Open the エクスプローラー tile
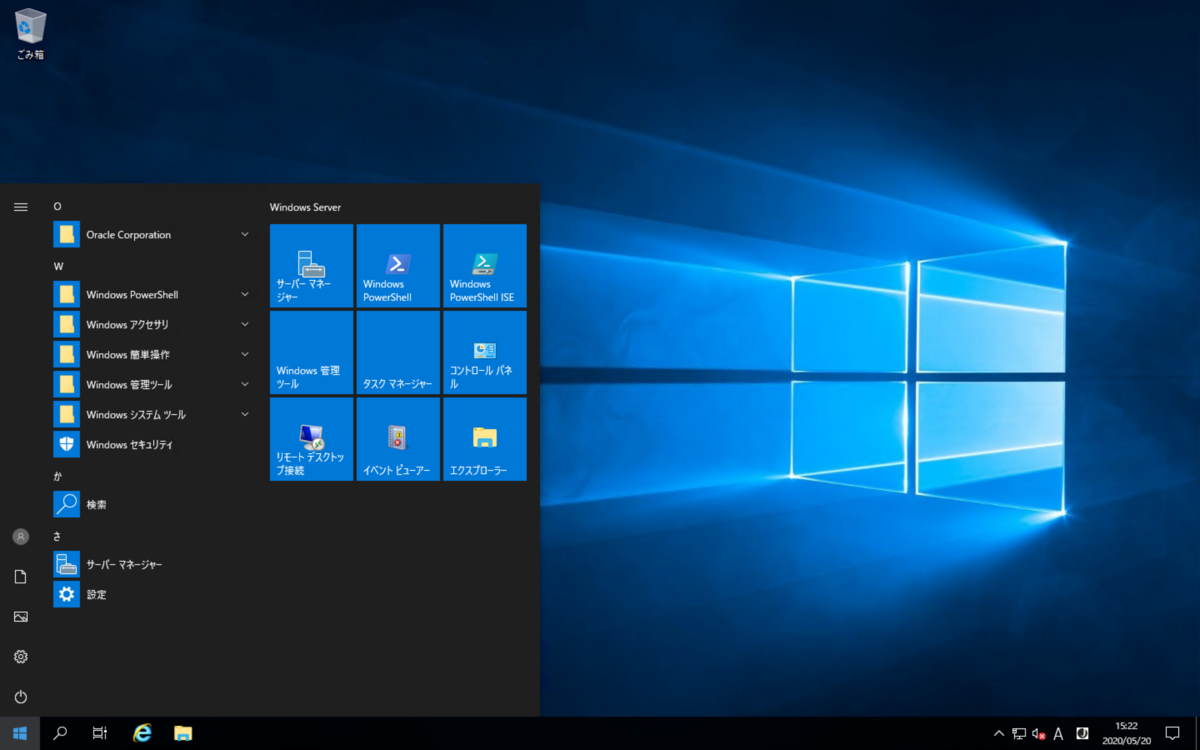The image size is (1200, 750). (485, 439)
